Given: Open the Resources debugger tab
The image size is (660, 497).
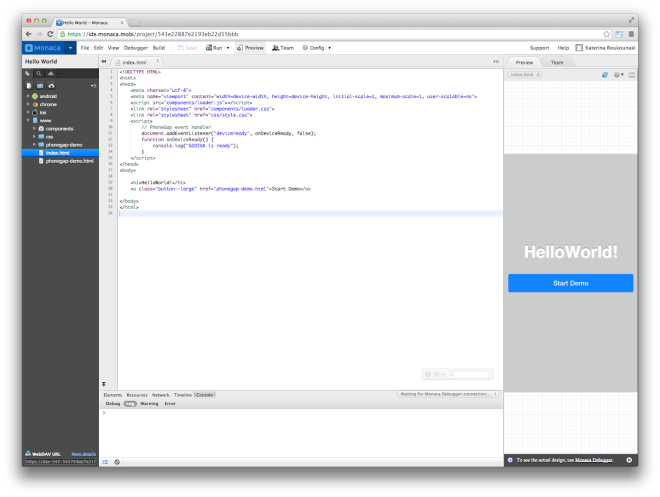Looking at the screenshot, I should (137, 395).
